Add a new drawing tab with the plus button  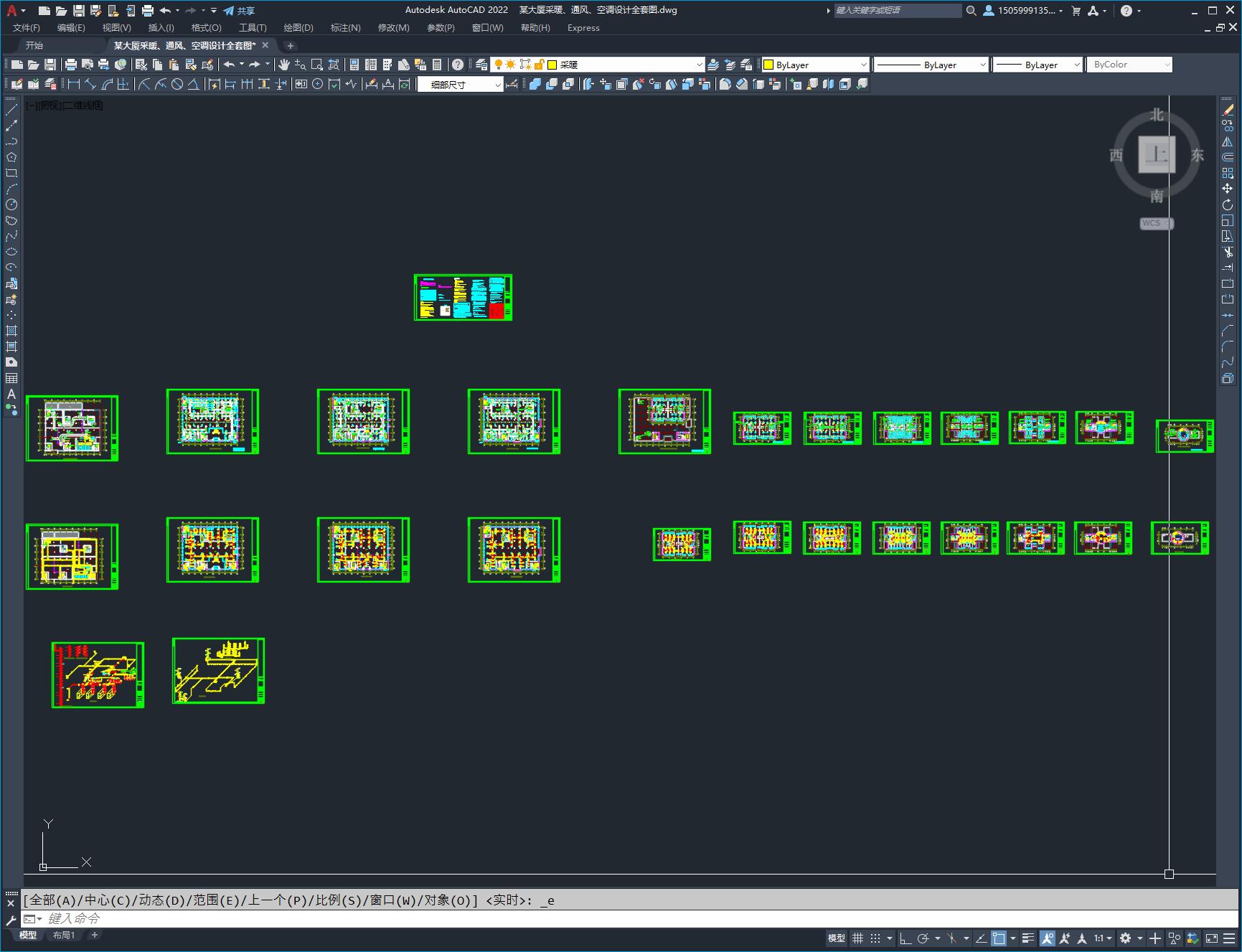[290, 45]
